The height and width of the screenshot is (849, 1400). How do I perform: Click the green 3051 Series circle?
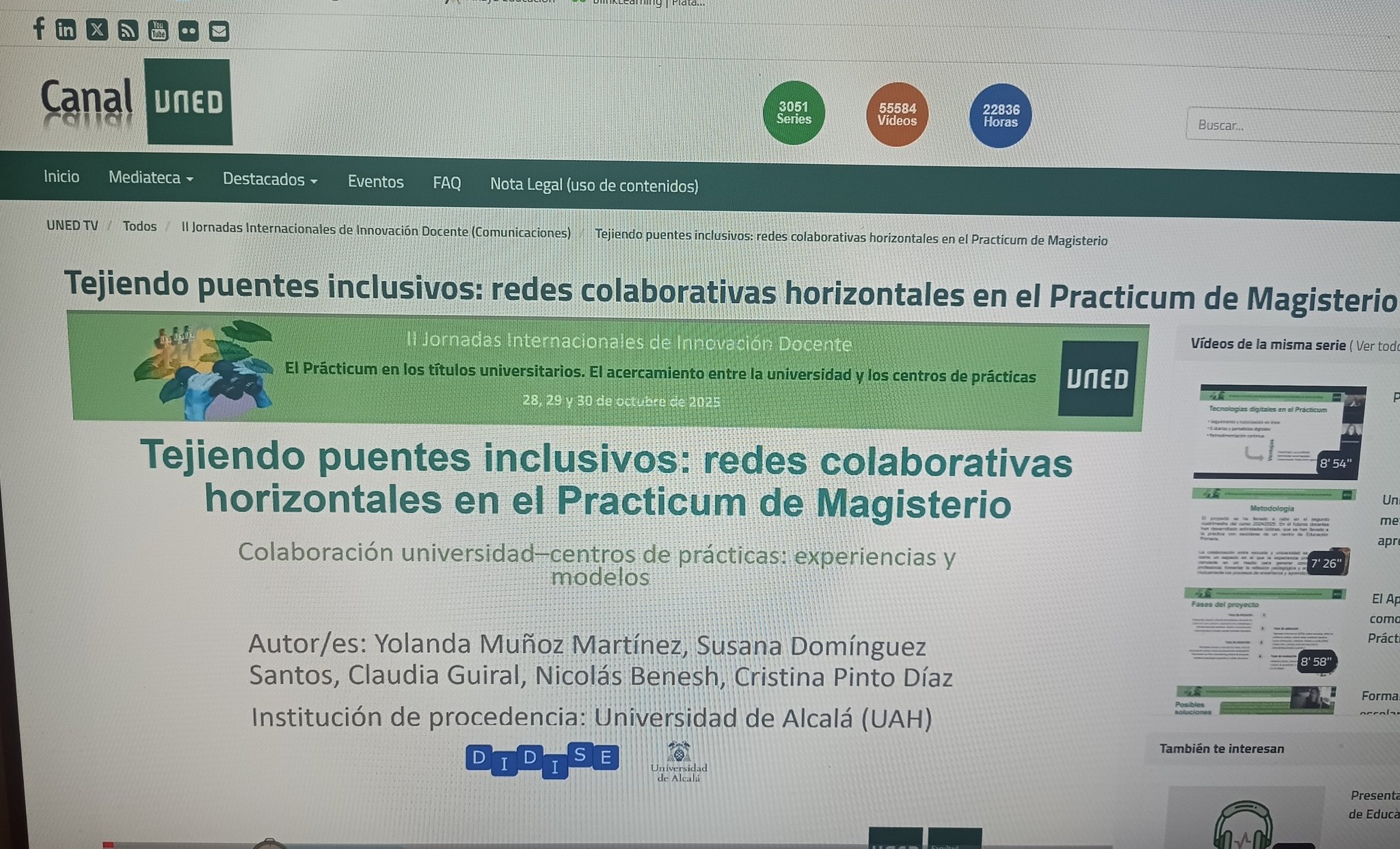coord(793,113)
